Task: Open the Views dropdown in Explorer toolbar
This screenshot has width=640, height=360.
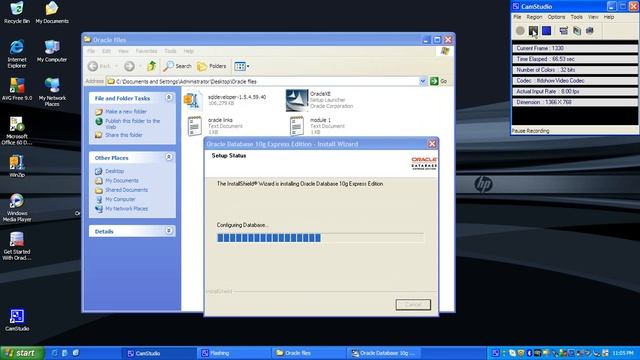Action: pyautogui.click(x=242, y=66)
